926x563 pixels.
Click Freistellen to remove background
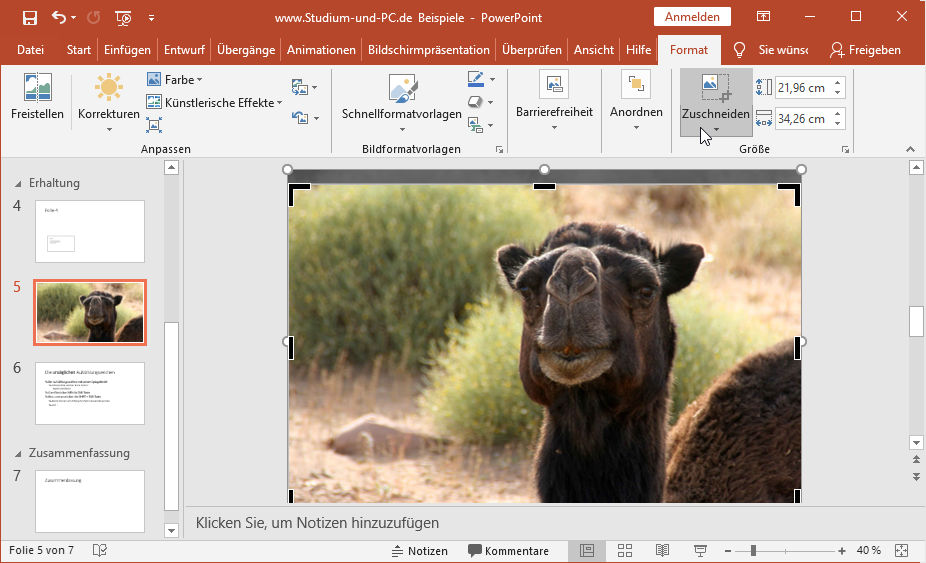(37, 96)
